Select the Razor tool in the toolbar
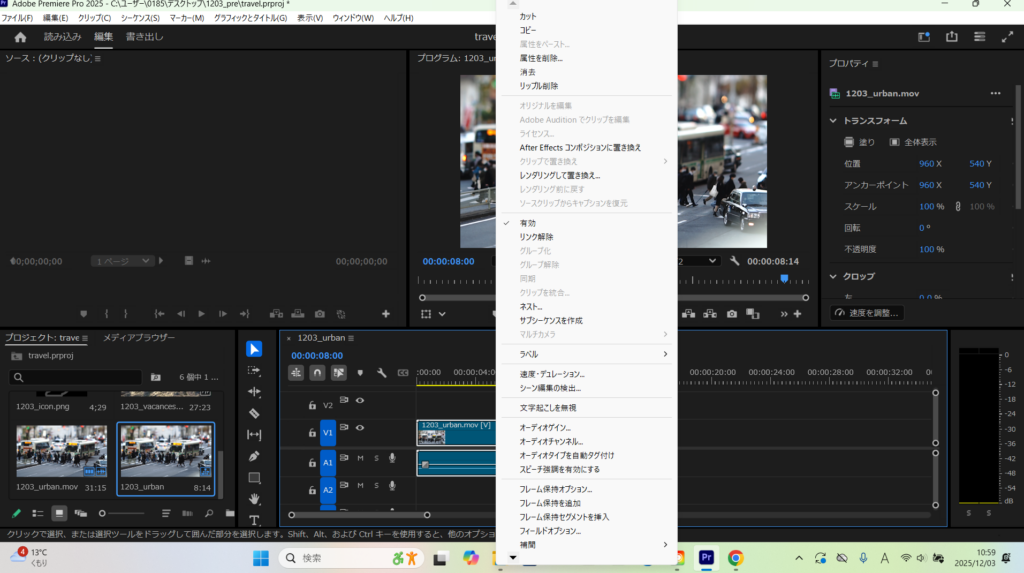This screenshot has width=1024, height=573. click(254, 413)
